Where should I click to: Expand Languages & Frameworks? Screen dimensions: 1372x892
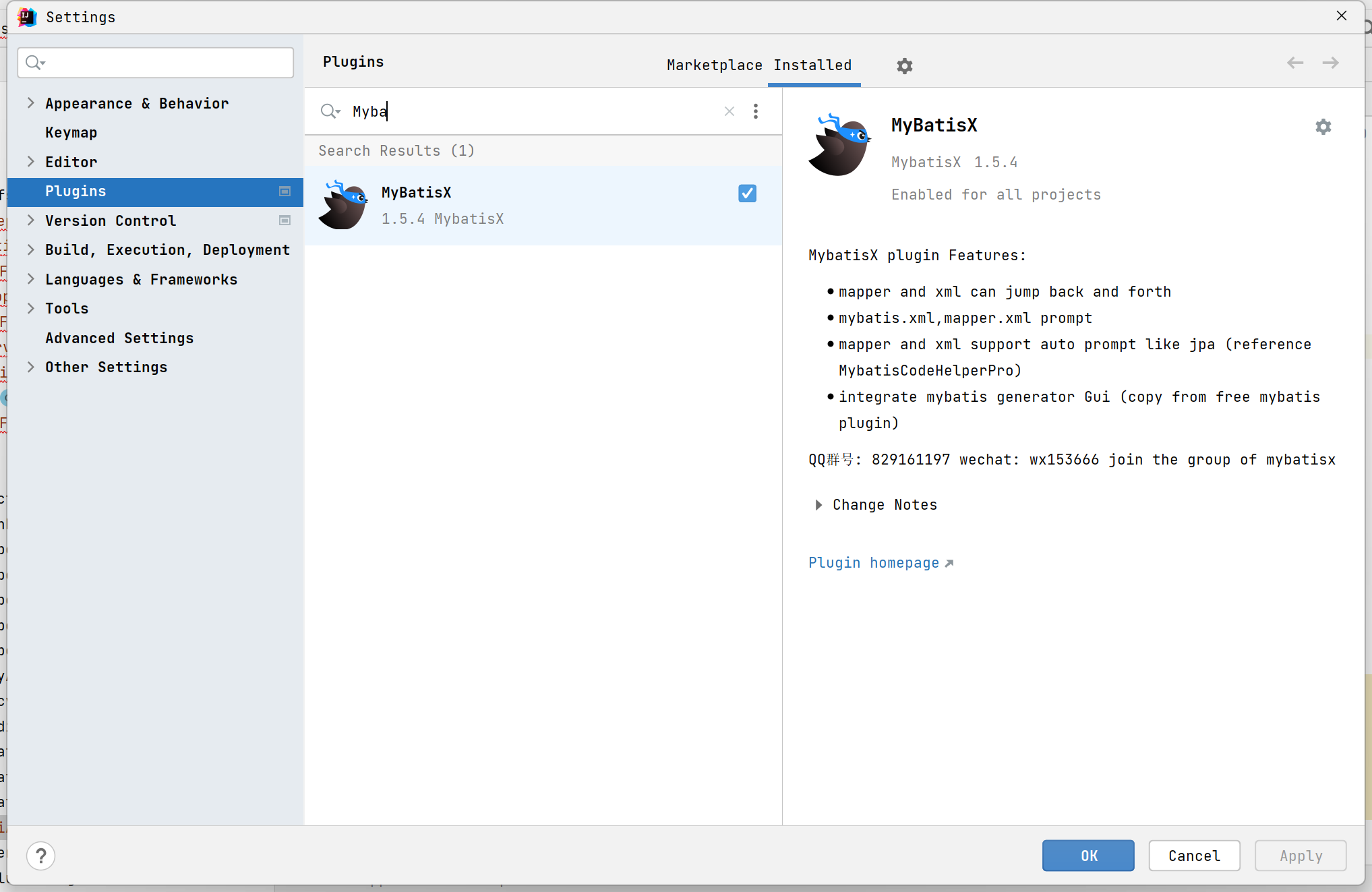click(30, 279)
